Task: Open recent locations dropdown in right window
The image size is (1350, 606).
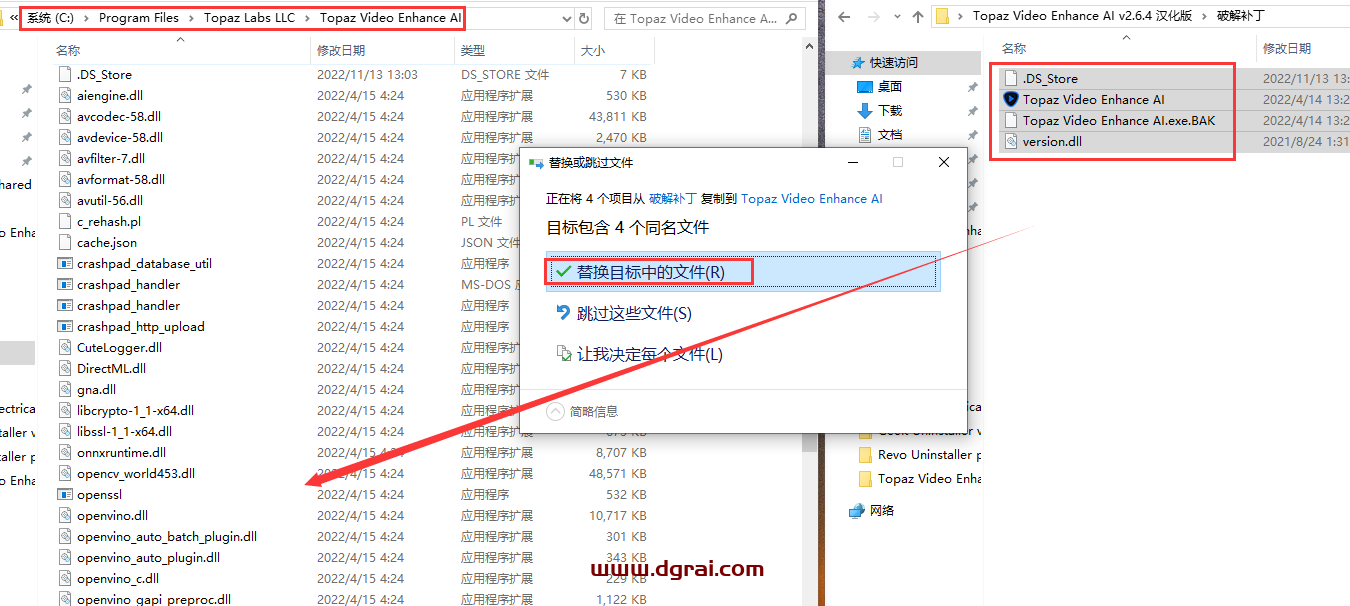Action: 895,17
